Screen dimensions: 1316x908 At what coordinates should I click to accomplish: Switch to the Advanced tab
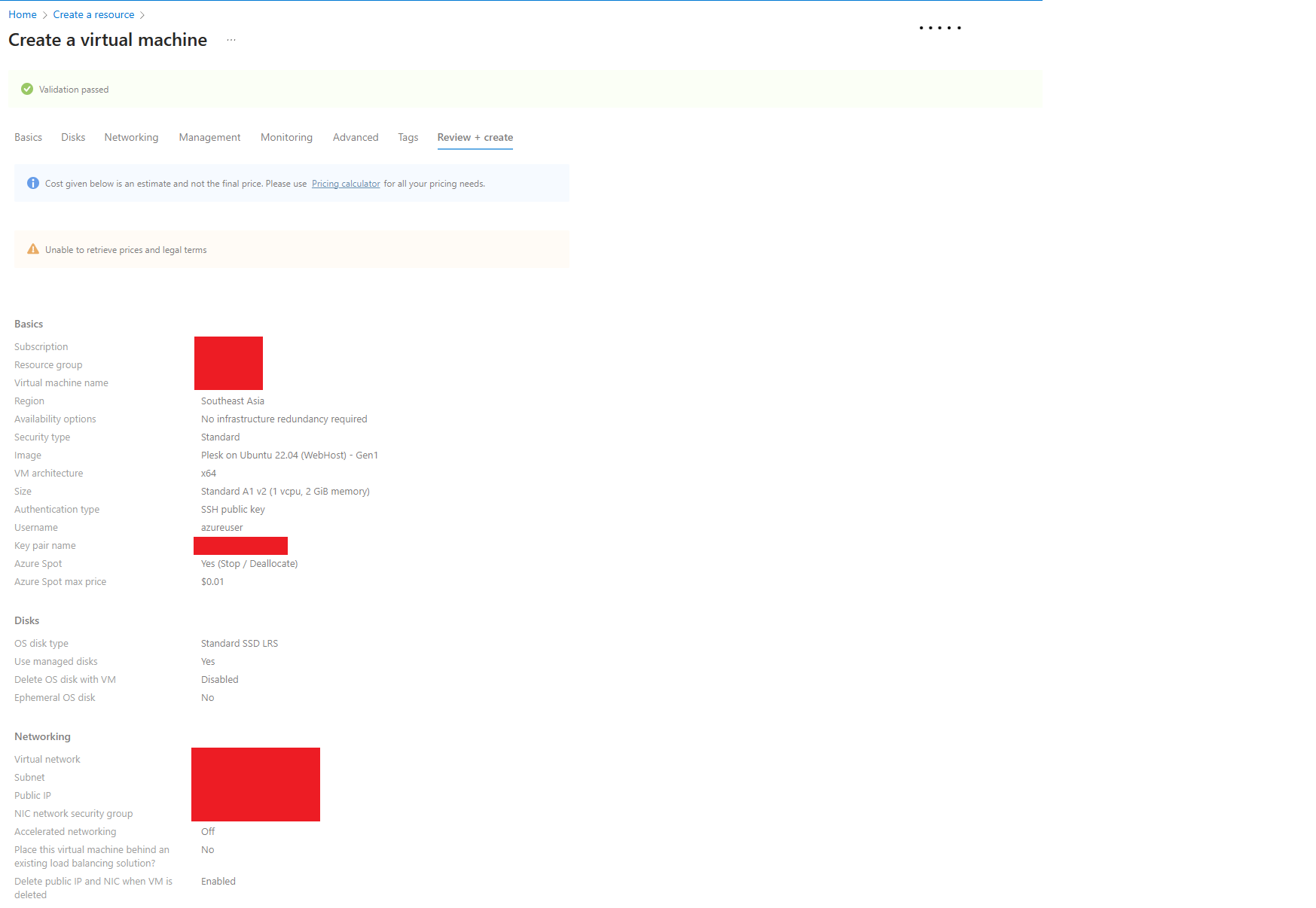(355, 137)
